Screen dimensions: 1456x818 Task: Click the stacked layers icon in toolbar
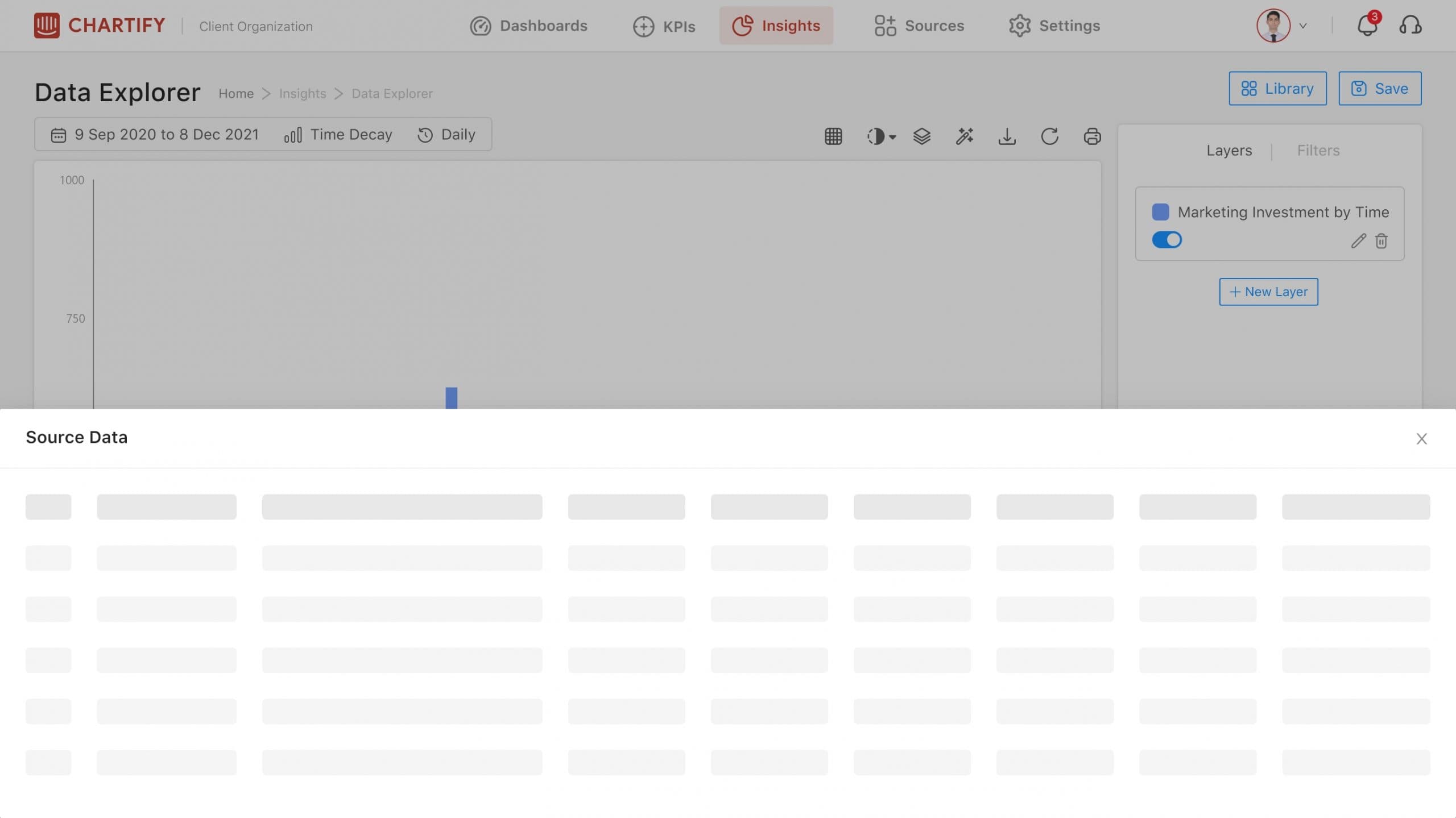tap(921, 136)
